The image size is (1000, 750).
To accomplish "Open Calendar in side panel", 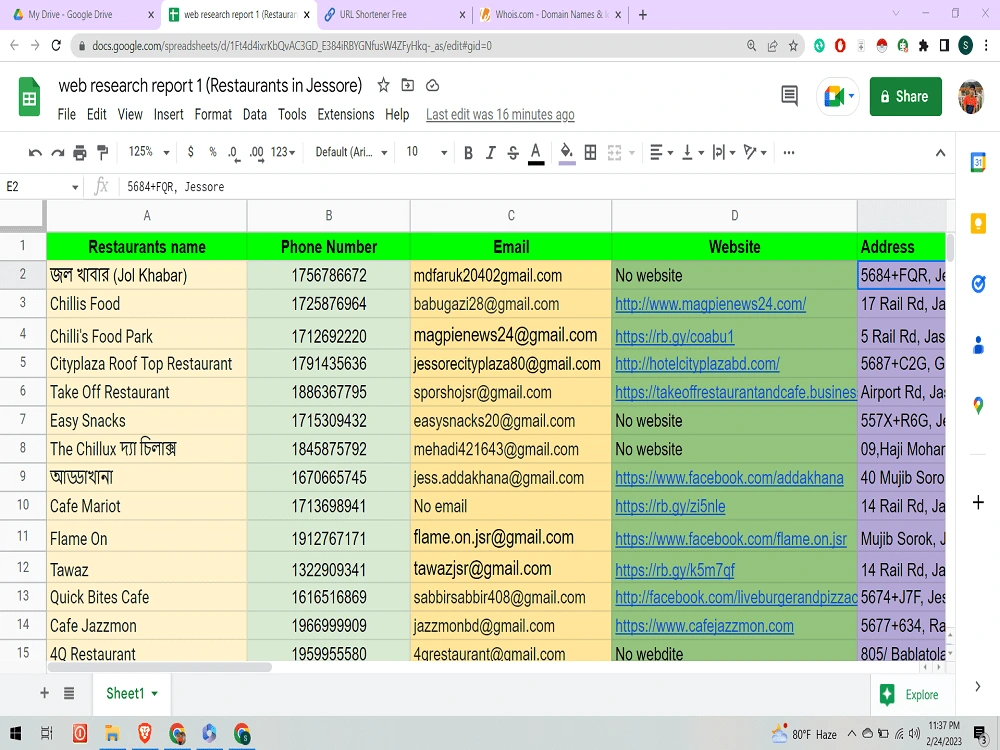I will click(978, 163).
